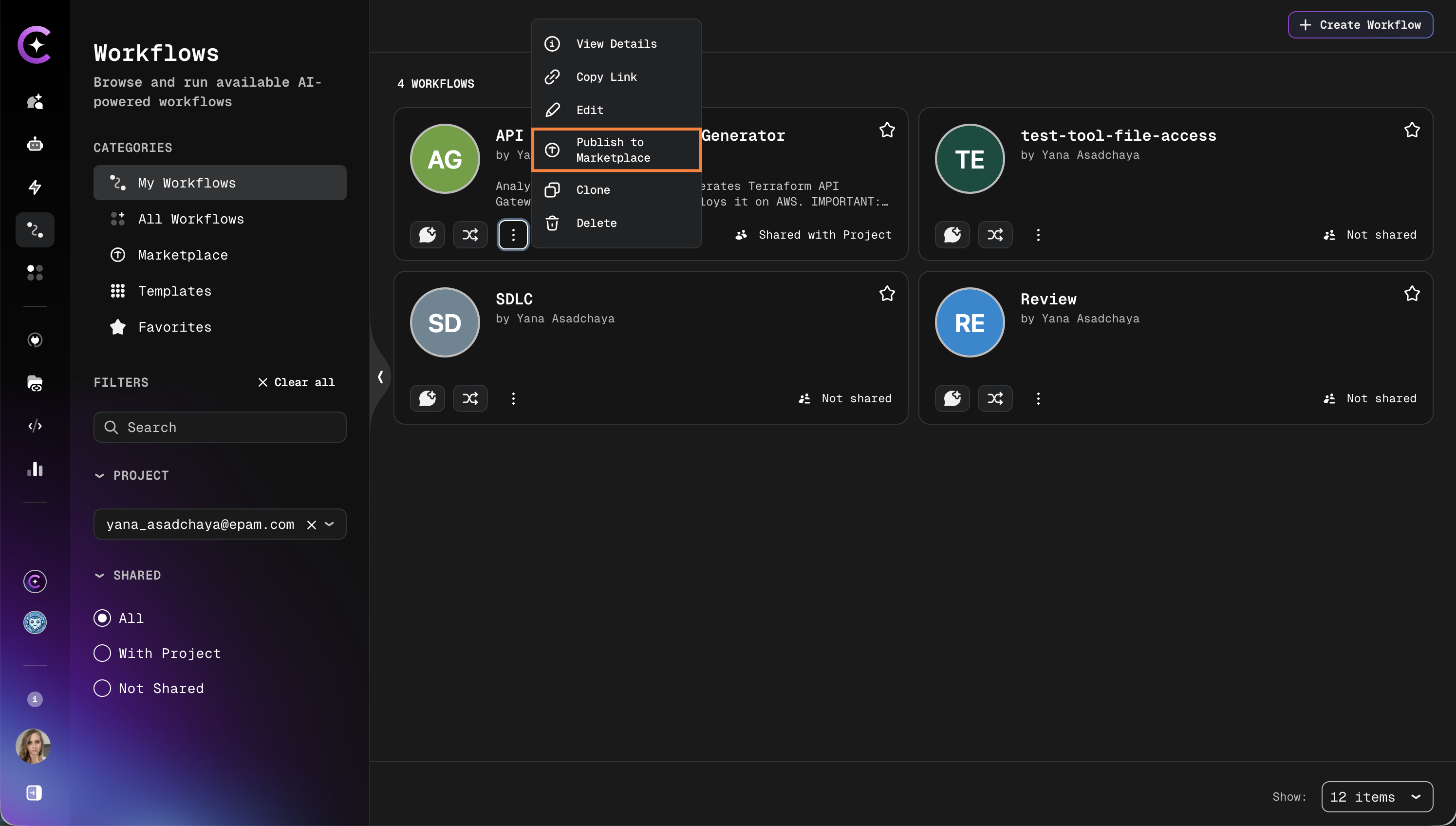Open the three-dot menu on the SDLC card
The image size is (1456, 826).
click(513, 398)
